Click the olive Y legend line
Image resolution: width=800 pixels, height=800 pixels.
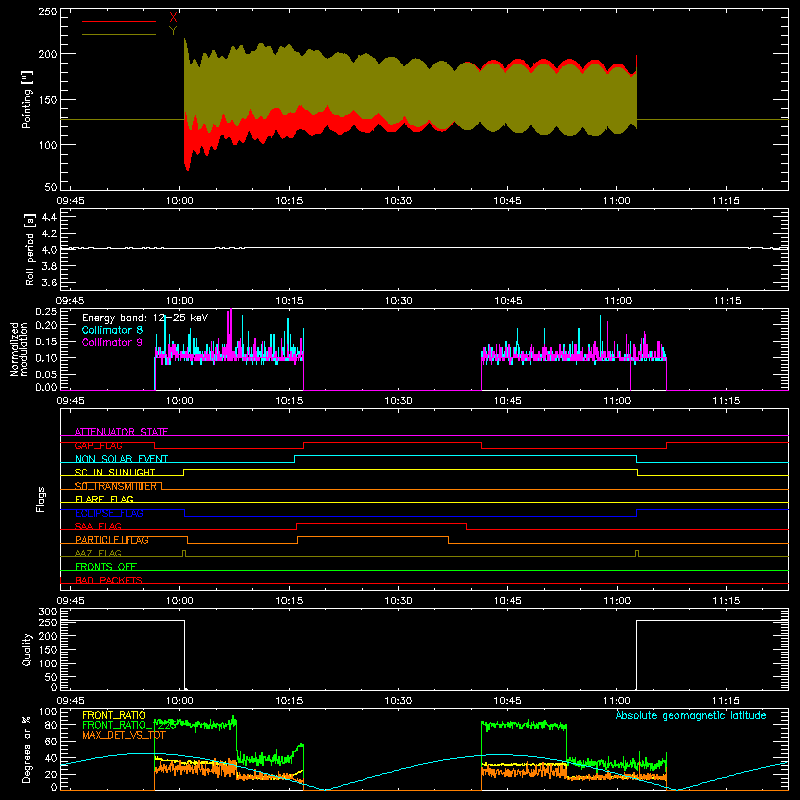(119, 34)
